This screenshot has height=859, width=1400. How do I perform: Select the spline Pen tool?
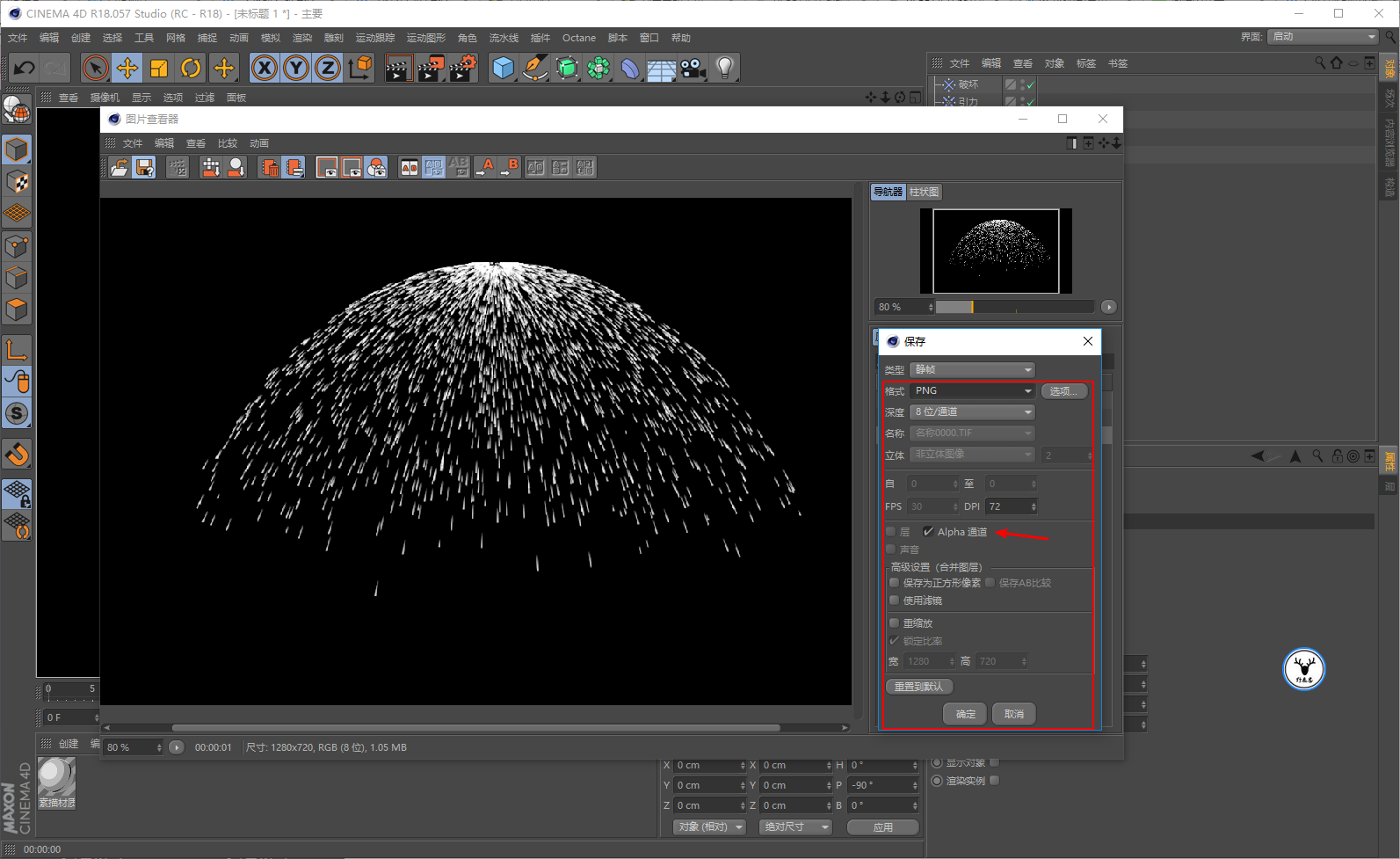(x=535, y=68)
